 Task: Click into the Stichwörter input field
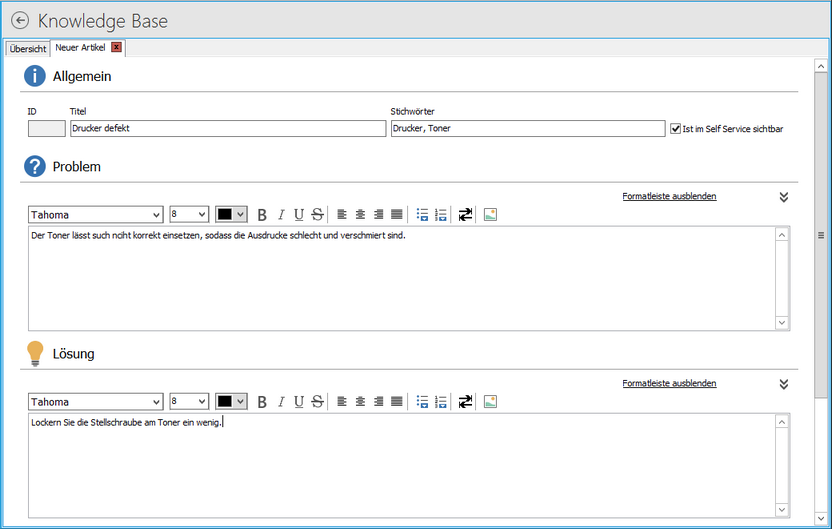click(x=527, y=129)
